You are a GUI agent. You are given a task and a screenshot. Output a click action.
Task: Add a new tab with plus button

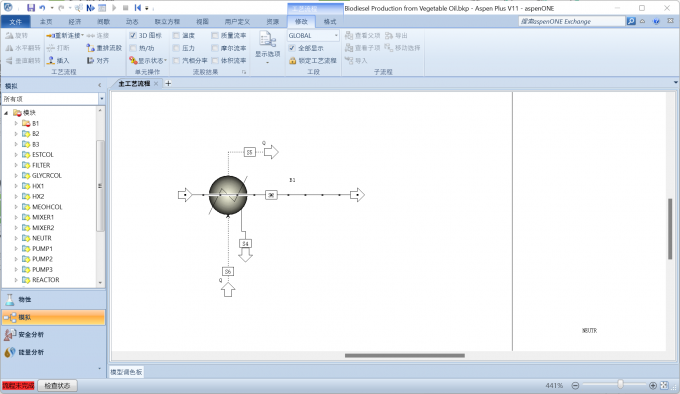(168, 84)
